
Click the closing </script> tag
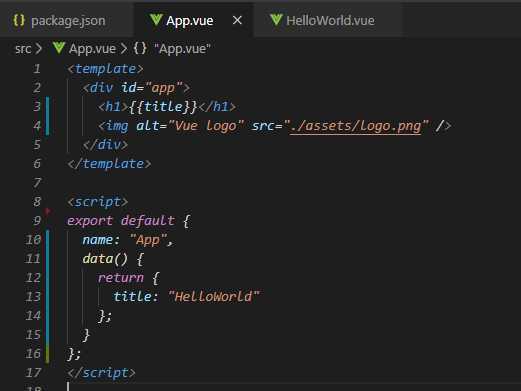tap(101, 373)
